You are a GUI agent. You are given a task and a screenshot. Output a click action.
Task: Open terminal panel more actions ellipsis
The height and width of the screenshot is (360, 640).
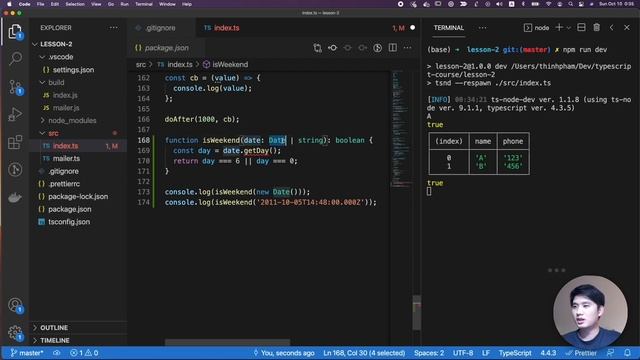point(482,28)
